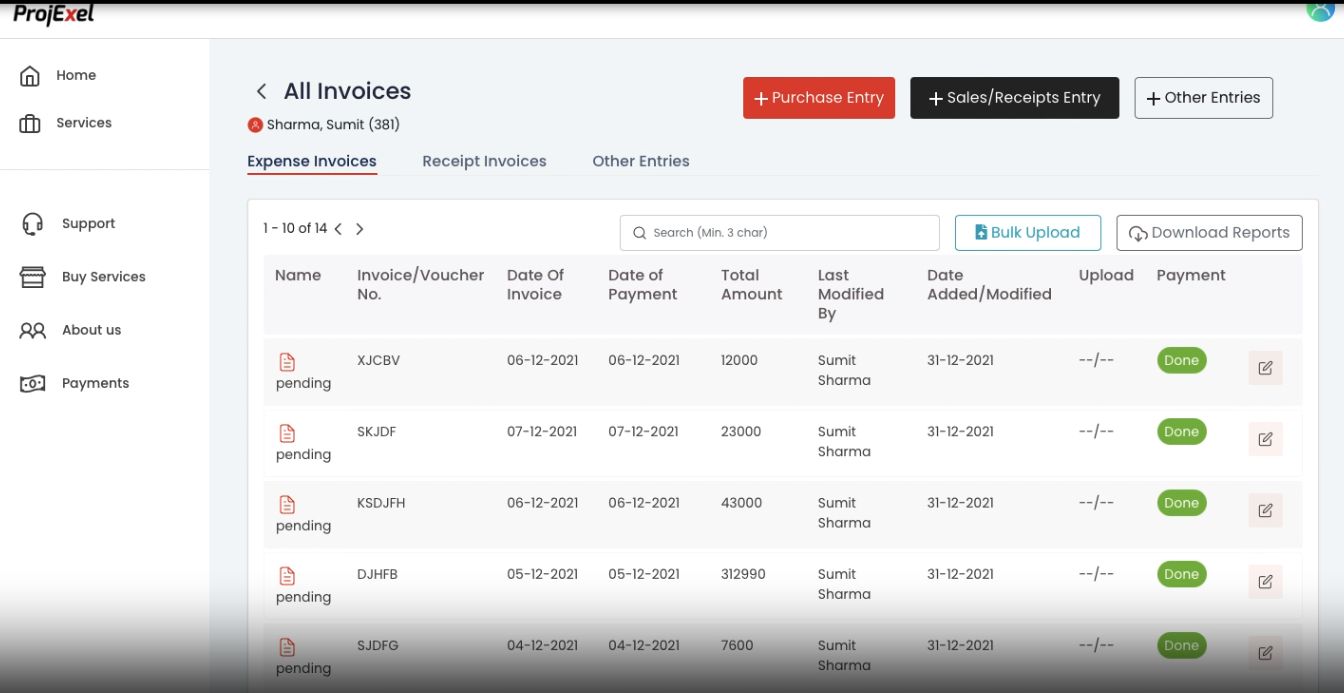Image resolution: width=1344 pixels, height=693 pixels.
Task: Click the ProjExel logo
Action: click(x=54, y=15)
